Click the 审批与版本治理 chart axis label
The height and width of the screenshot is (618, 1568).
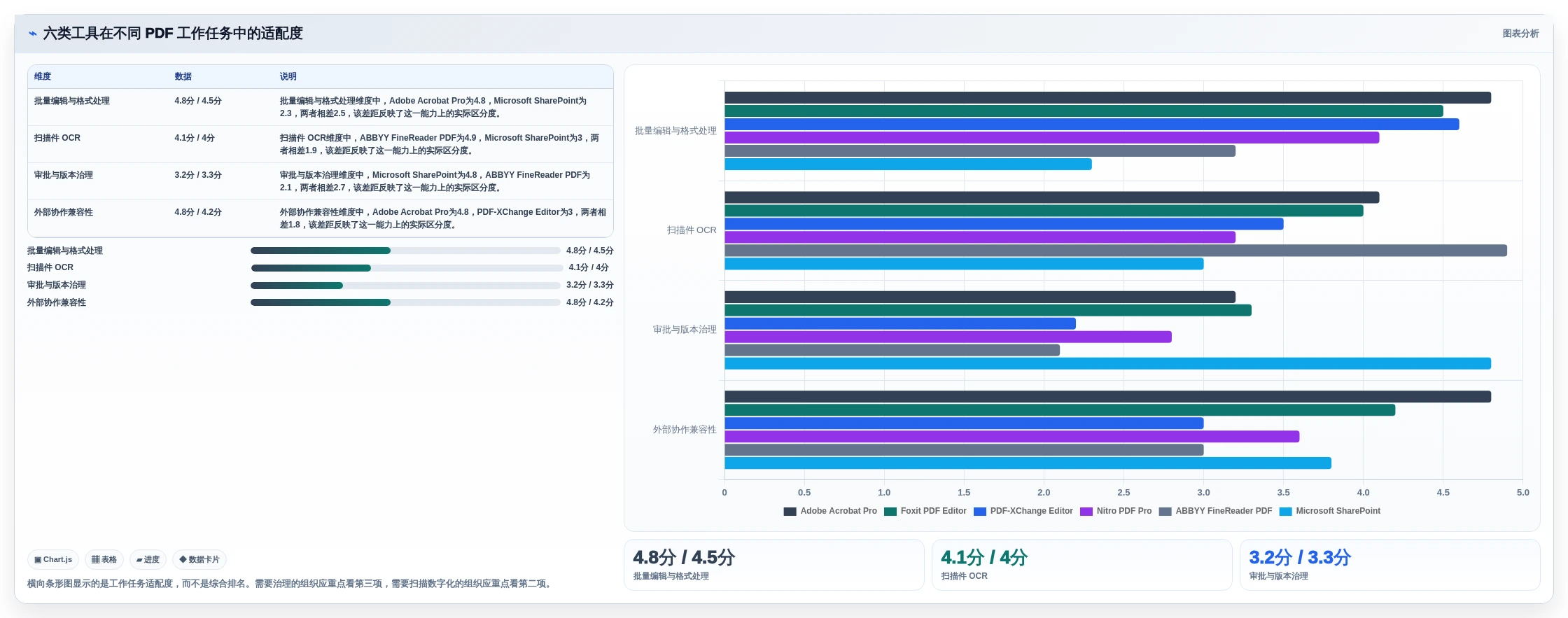(685, 330)
